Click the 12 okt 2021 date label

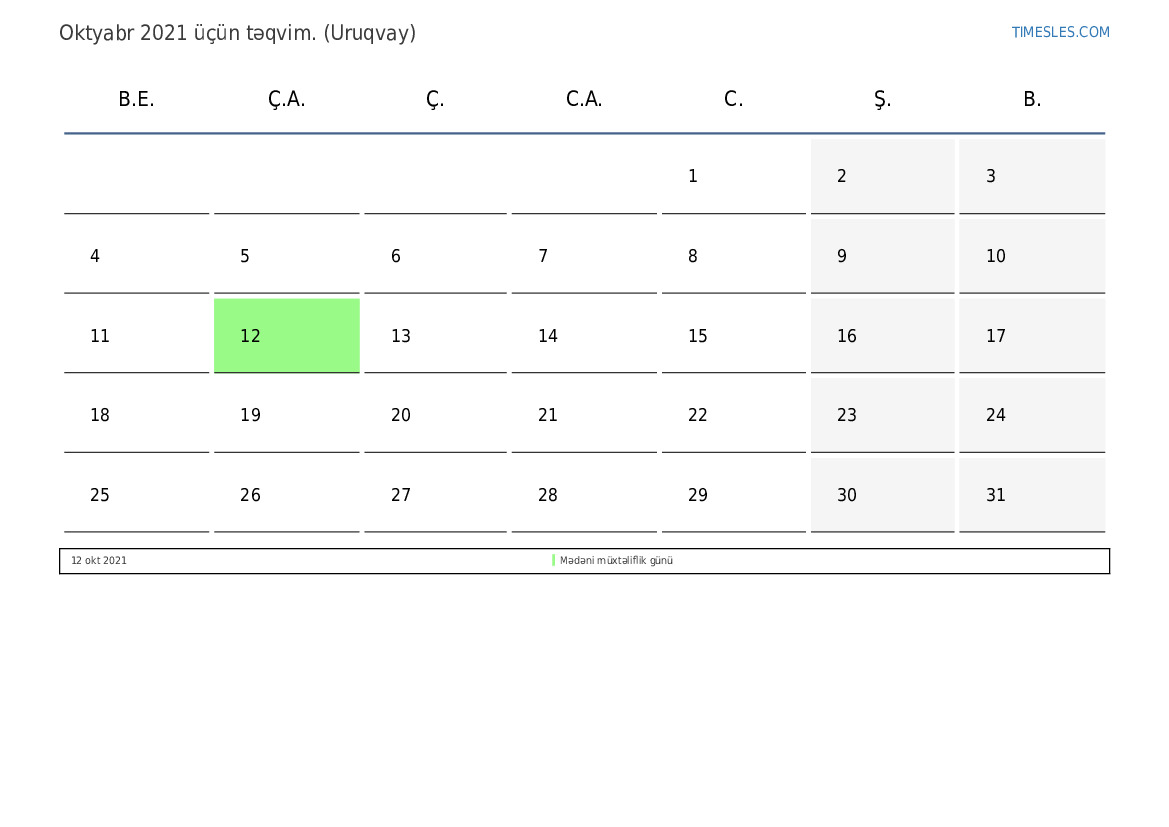tap(98, 560)
